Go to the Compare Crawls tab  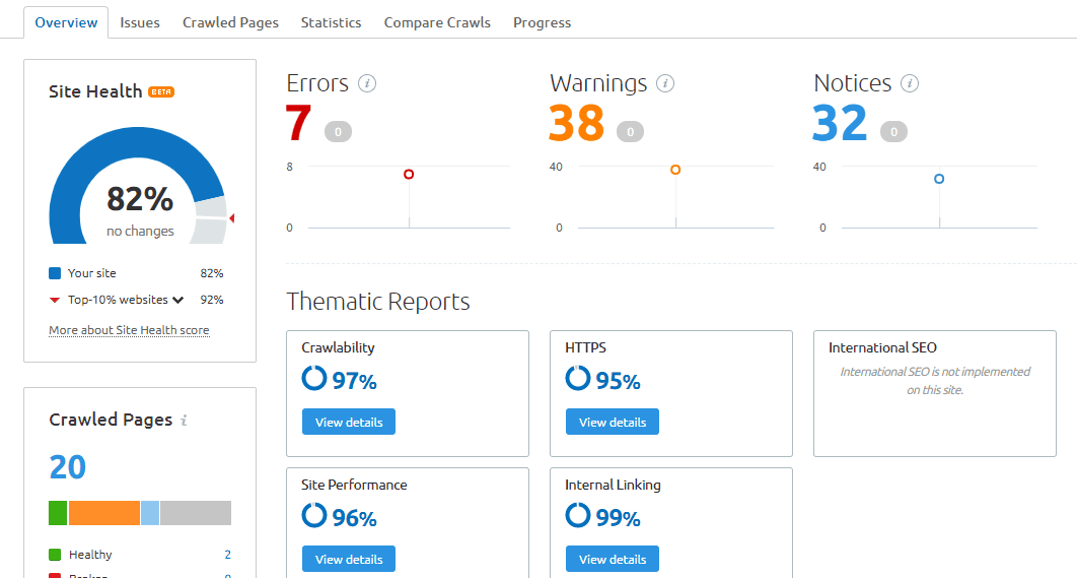click(x=438, y=23)
